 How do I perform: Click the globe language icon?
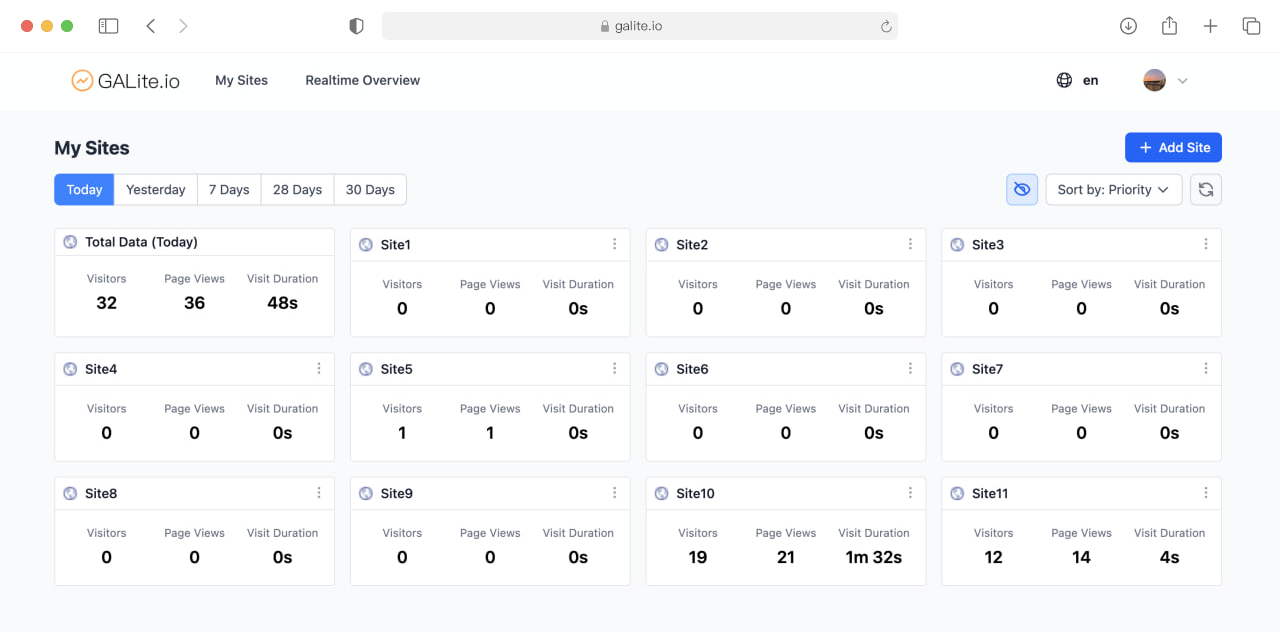click(1064, 81)
